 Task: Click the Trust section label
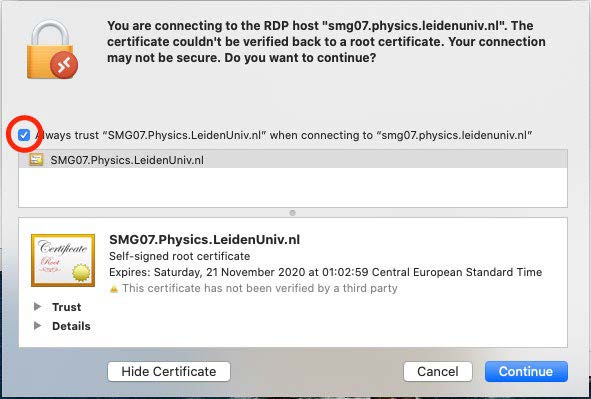click(67, 307)
